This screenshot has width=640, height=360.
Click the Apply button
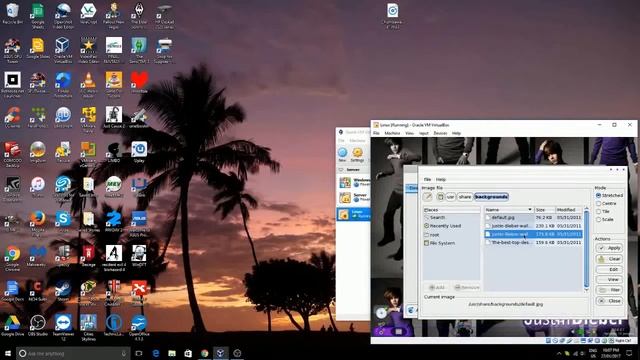click(609, 248)
